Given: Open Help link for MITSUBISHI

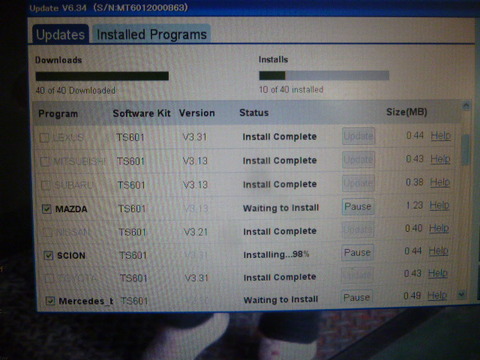Looking at the screenshot, I should [440, 159].
